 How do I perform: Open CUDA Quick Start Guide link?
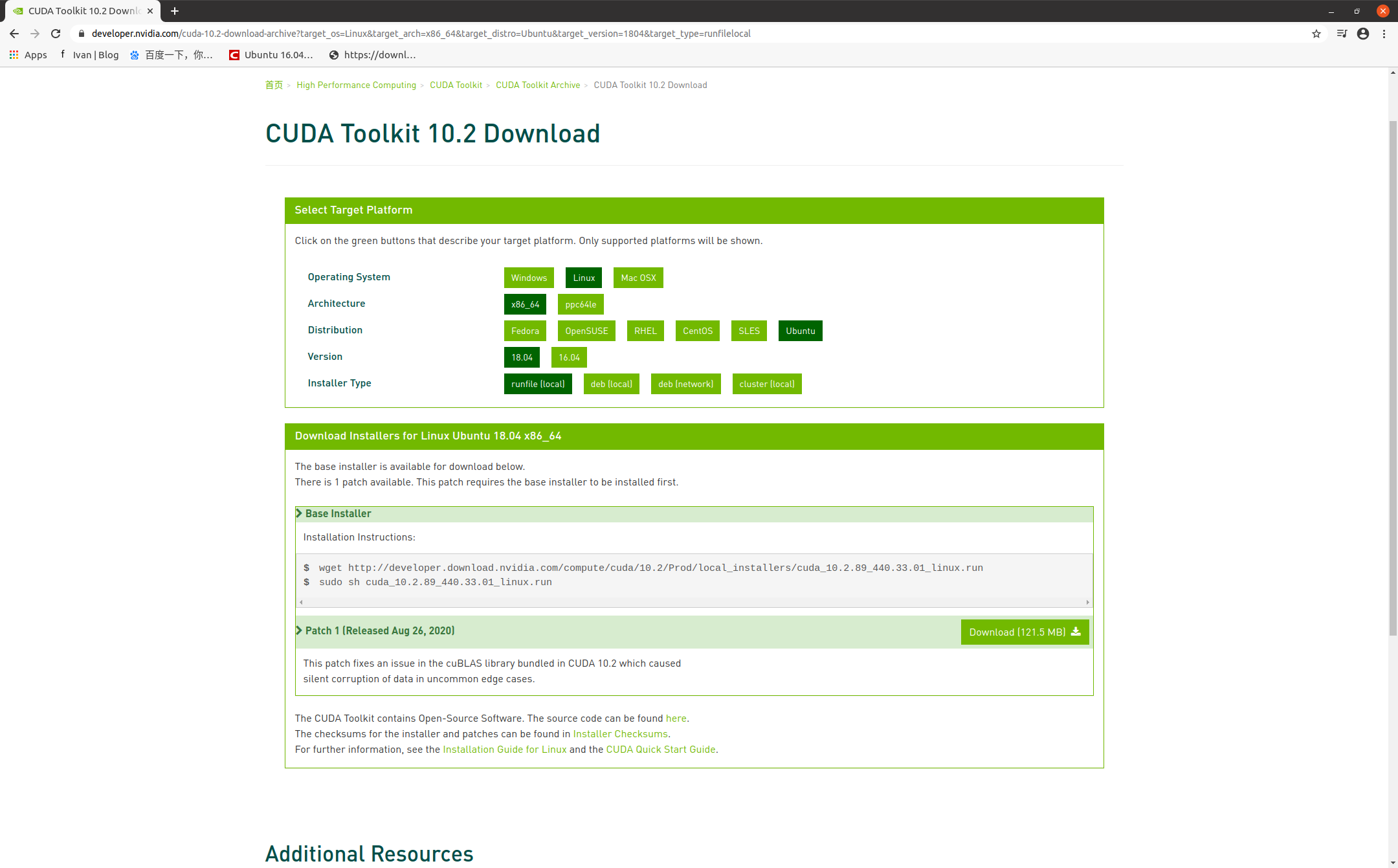tap(660, 750)
